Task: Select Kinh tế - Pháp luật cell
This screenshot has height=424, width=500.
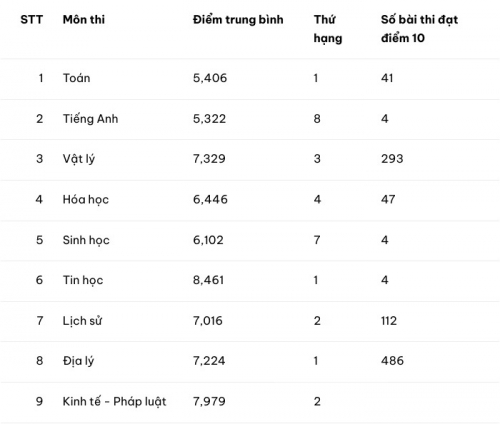Action: point(114,401)
